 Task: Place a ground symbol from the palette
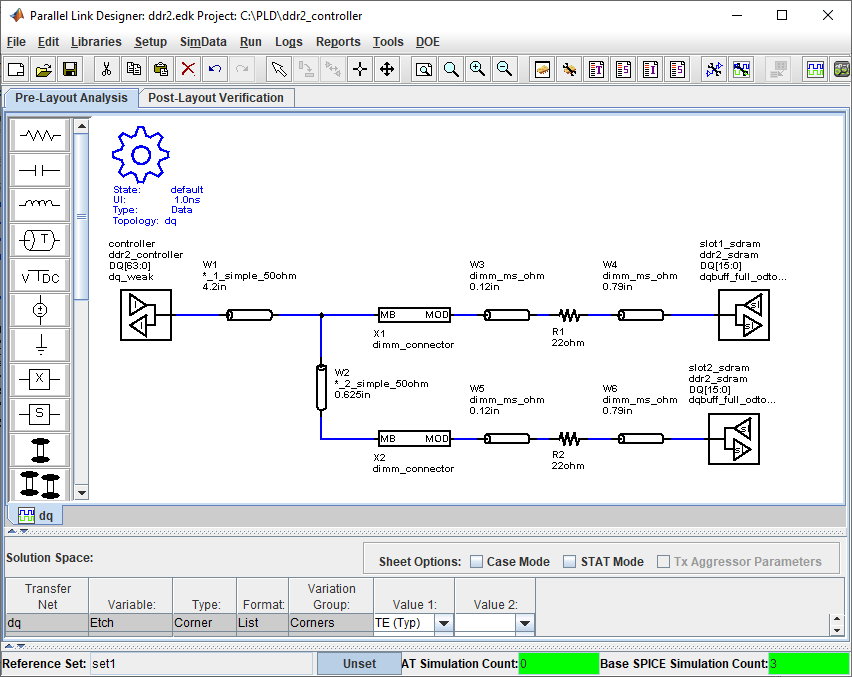click(x=40, y=345)
